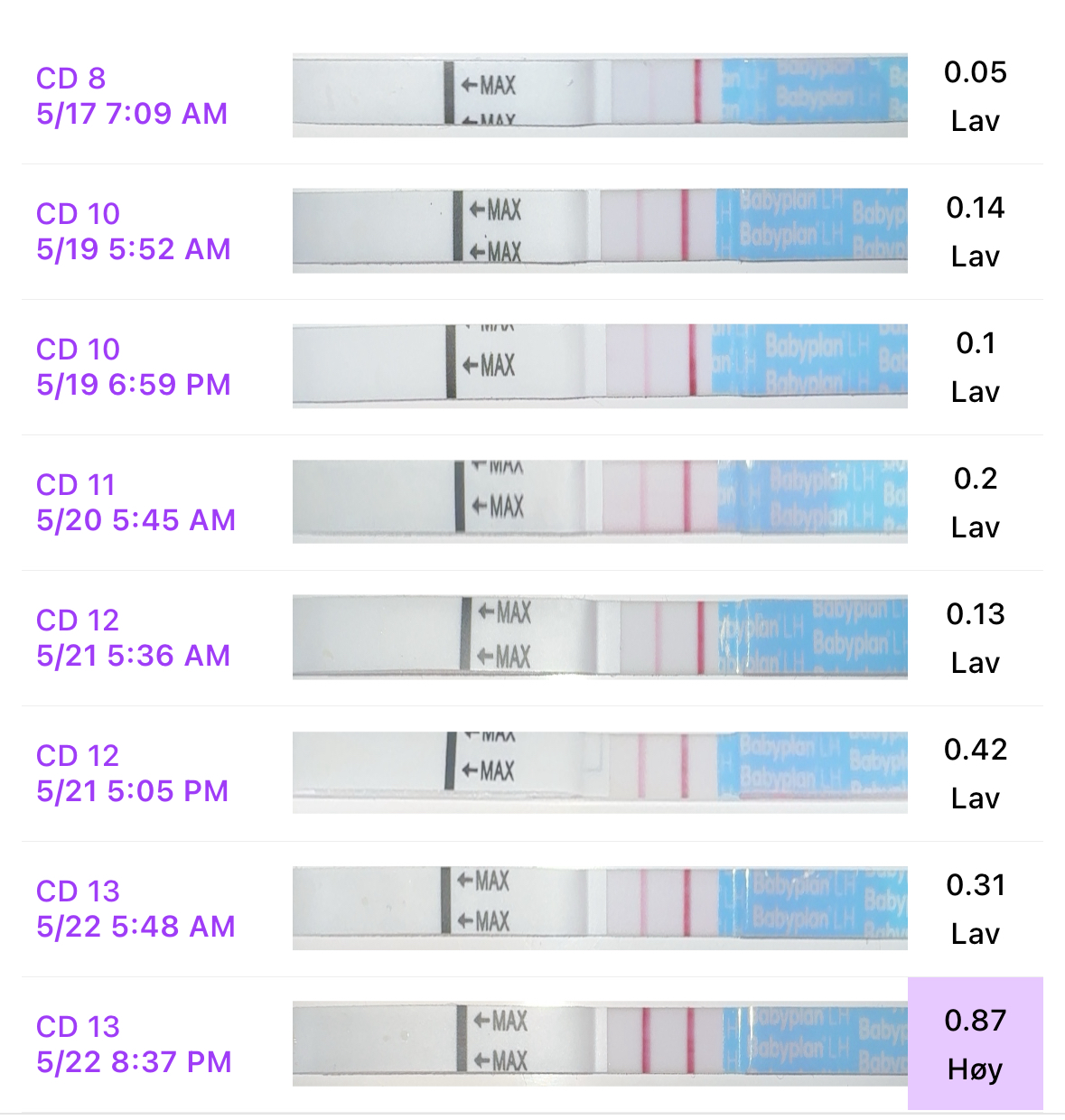Click the 0.1 Lav result
The image size is (1065, 1120).
pos(975,367)
